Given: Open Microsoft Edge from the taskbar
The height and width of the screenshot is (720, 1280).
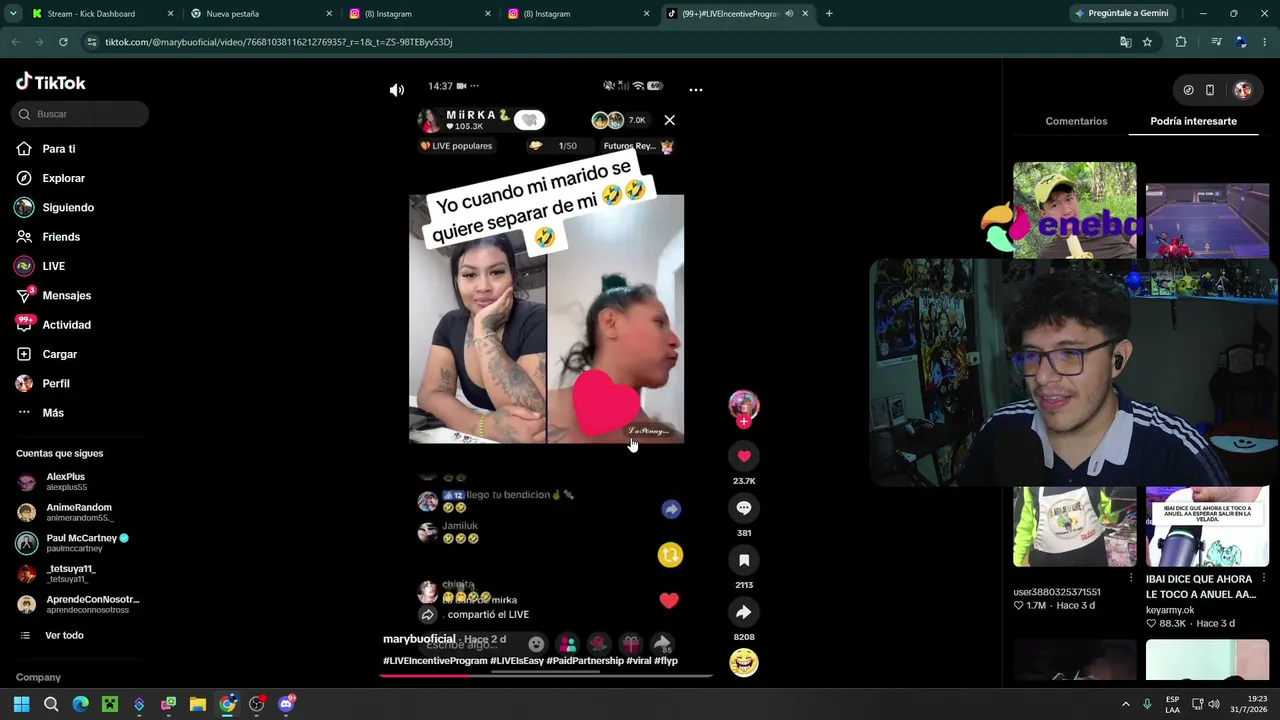Looking at the screenshot, I should pos(81,704).
